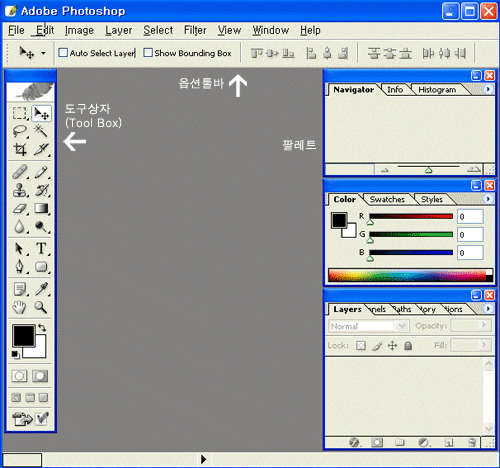Toggle Lock image pixels brush icon
The width and height of the screenshot is (500, 468).
(x=377, y=346)
